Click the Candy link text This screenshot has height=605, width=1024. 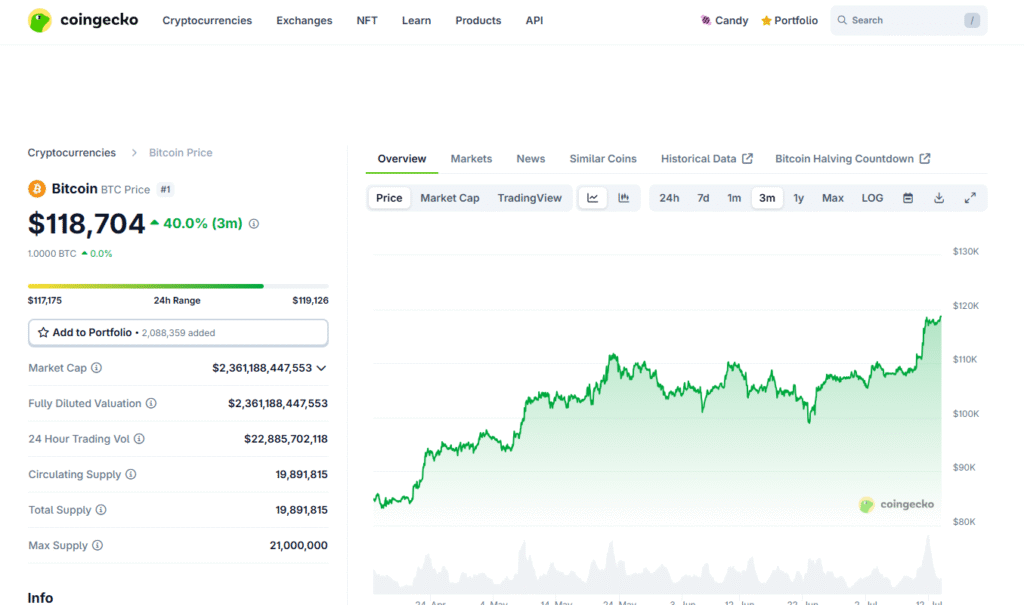pyautogui.click(x=731, y=21)
